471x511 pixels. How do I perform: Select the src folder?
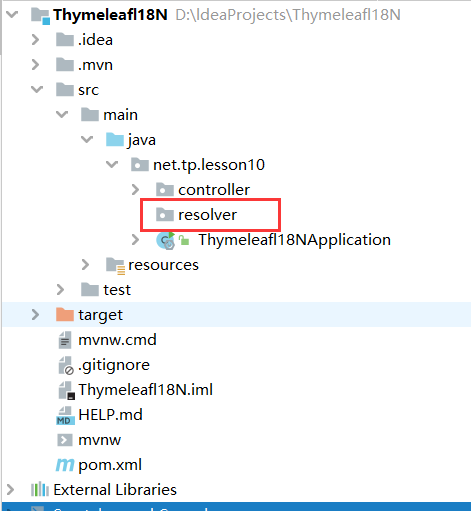pos(88,90)
